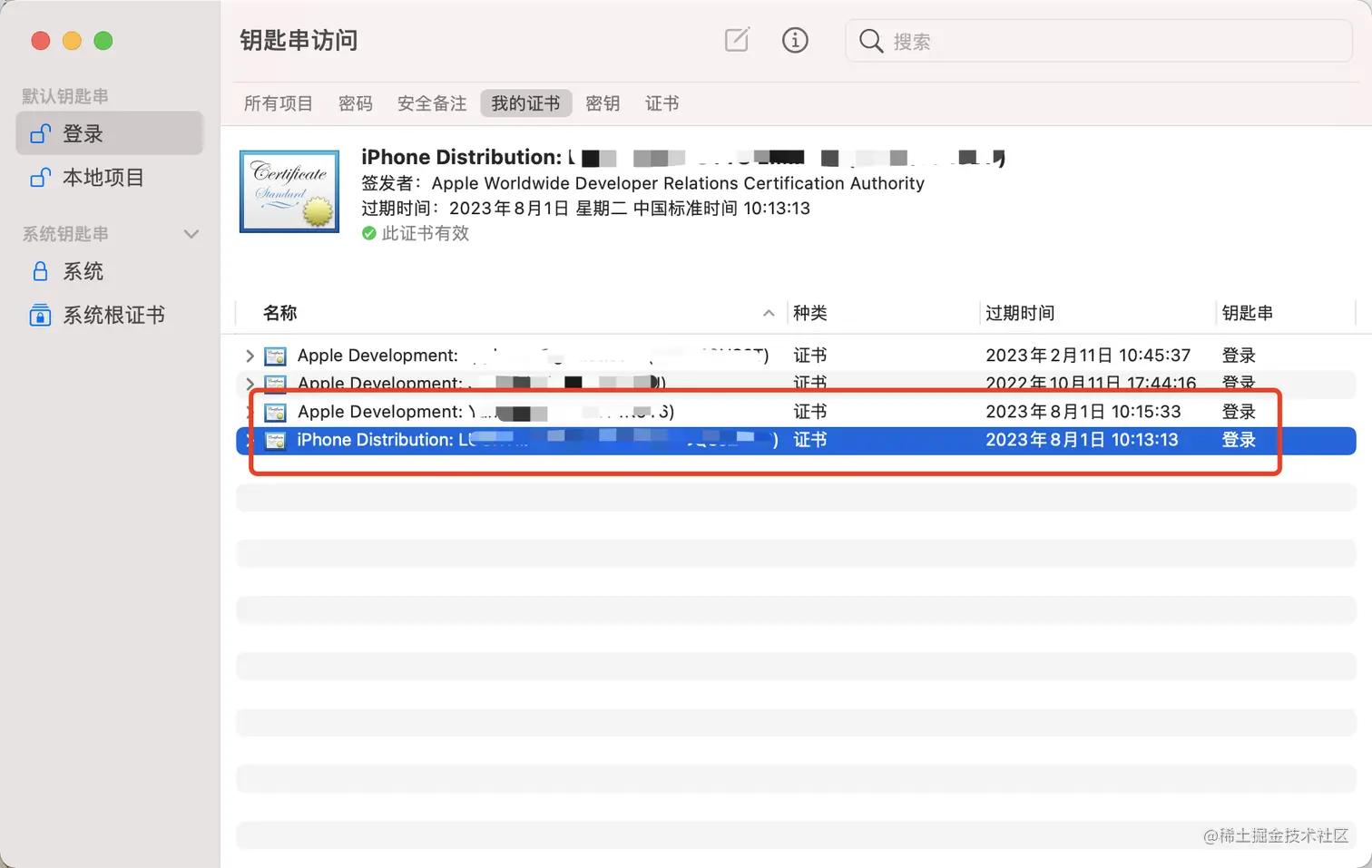The image size is (1372, 868).
Task: Expand the selected iPhone Distribution certificate details
Action: pos(247,440)
